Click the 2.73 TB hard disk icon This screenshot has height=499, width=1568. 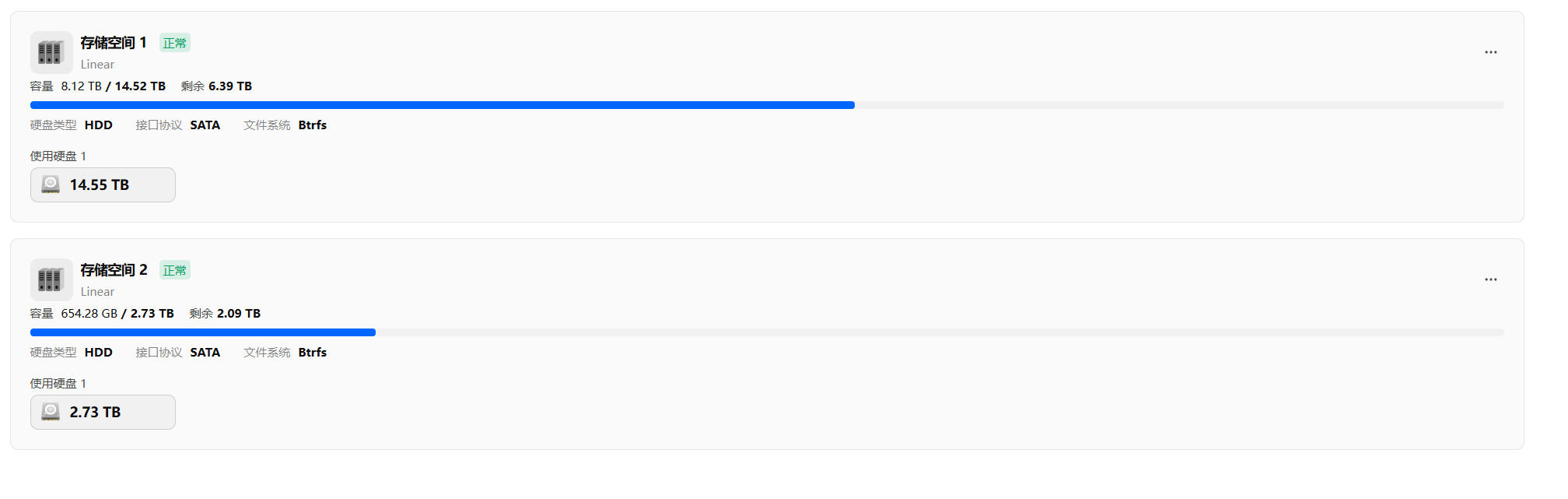coord(51,412)
